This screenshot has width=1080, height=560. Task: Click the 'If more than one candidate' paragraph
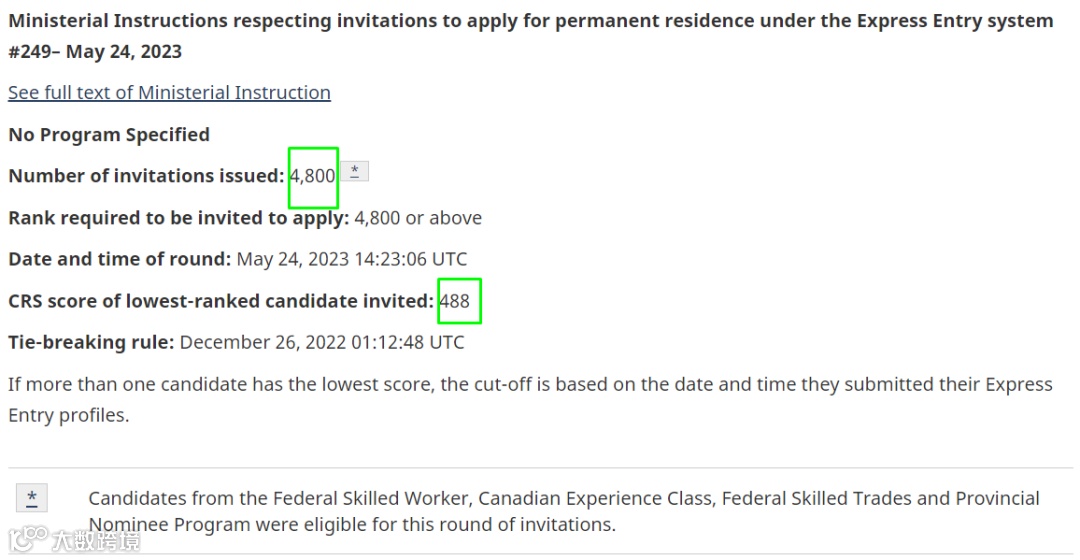[530, 400]
